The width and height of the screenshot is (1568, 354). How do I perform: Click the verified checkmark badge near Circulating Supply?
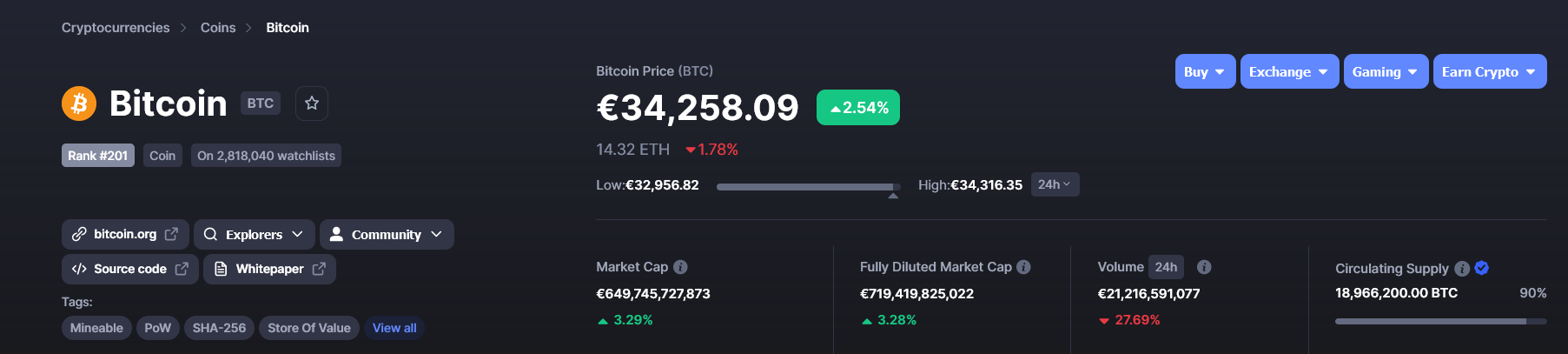tap(1482, 268)
